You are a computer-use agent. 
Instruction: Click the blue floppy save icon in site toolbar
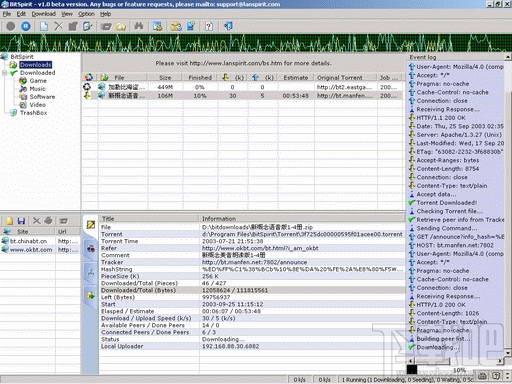pos(21,220)
